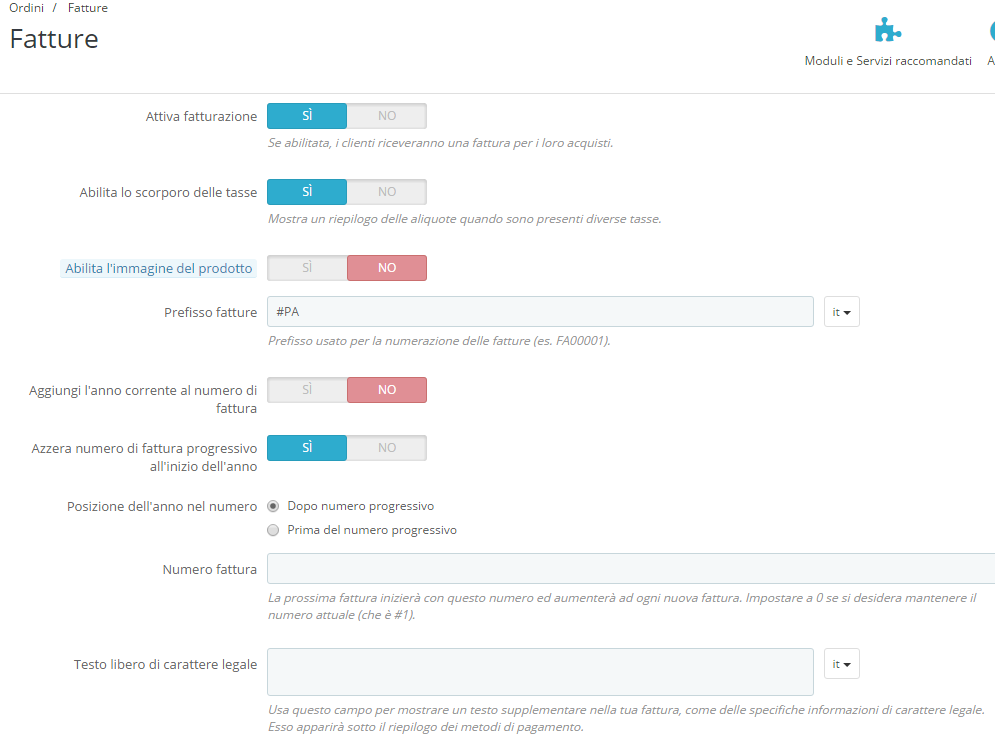Enable adding current year to invoice number

pyautogui.click(x=307, y=390)
